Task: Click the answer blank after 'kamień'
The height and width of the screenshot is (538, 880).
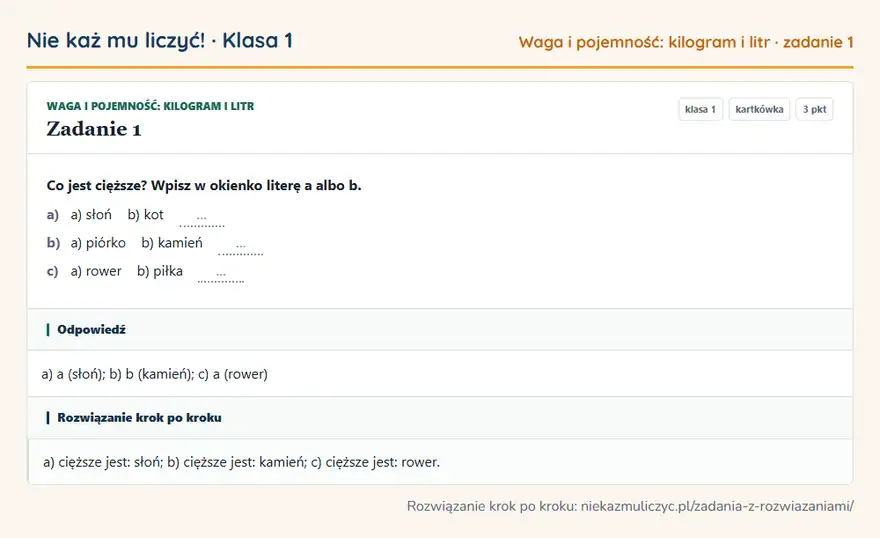Action: pyautogui.click(x=240, y=247)
